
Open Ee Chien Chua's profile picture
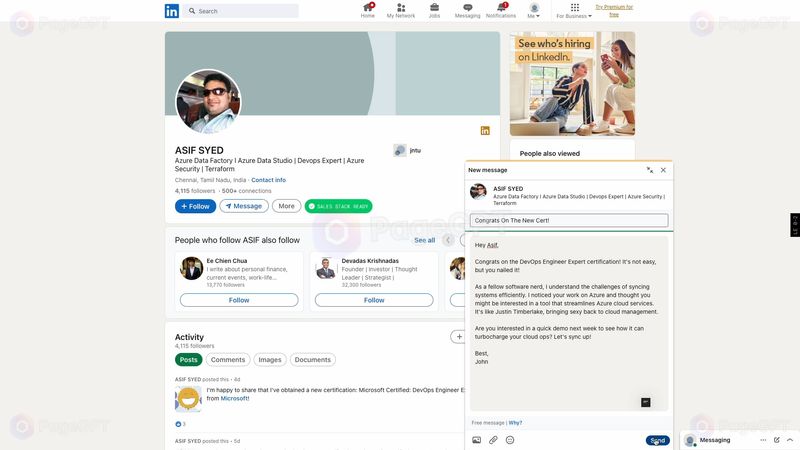tap(191, 268)
